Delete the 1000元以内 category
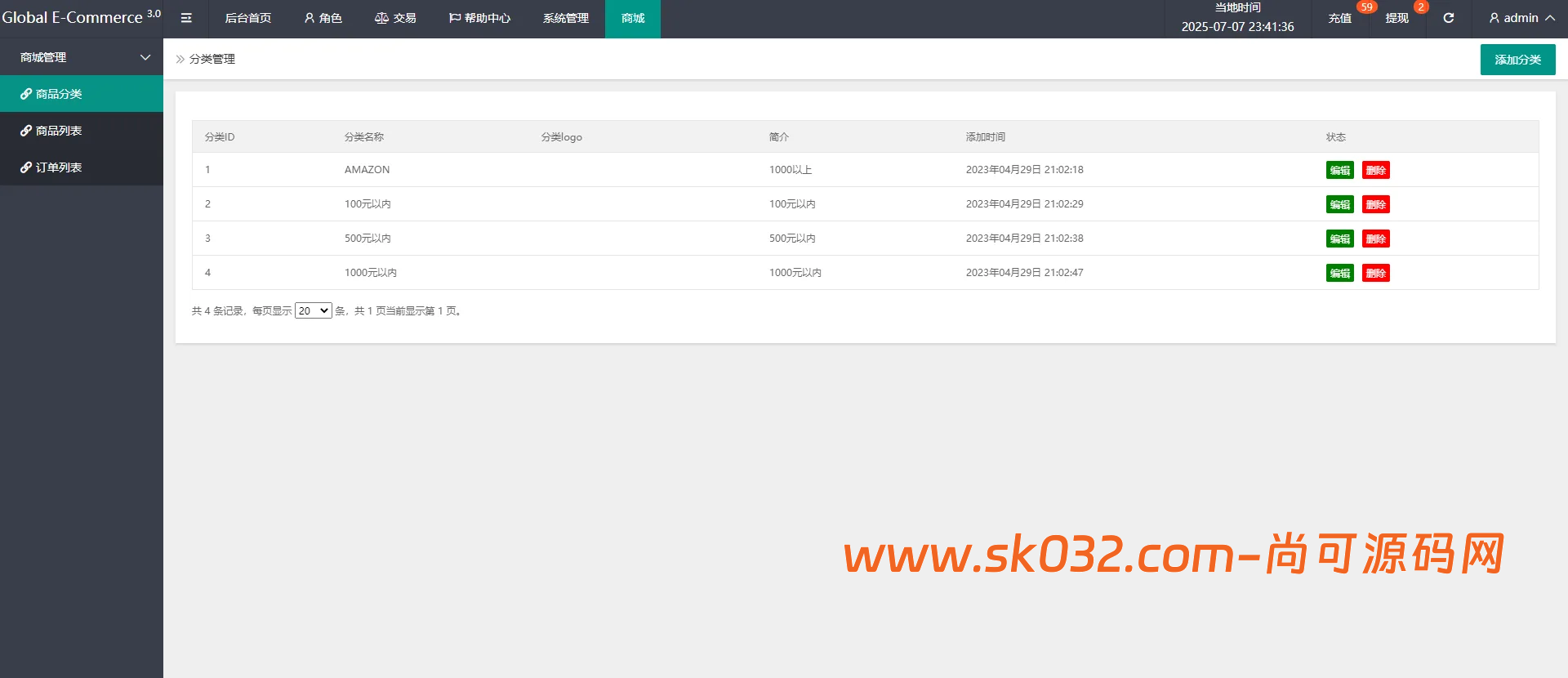This screenshot has width=1568, height=678. tap(1375, 273)
